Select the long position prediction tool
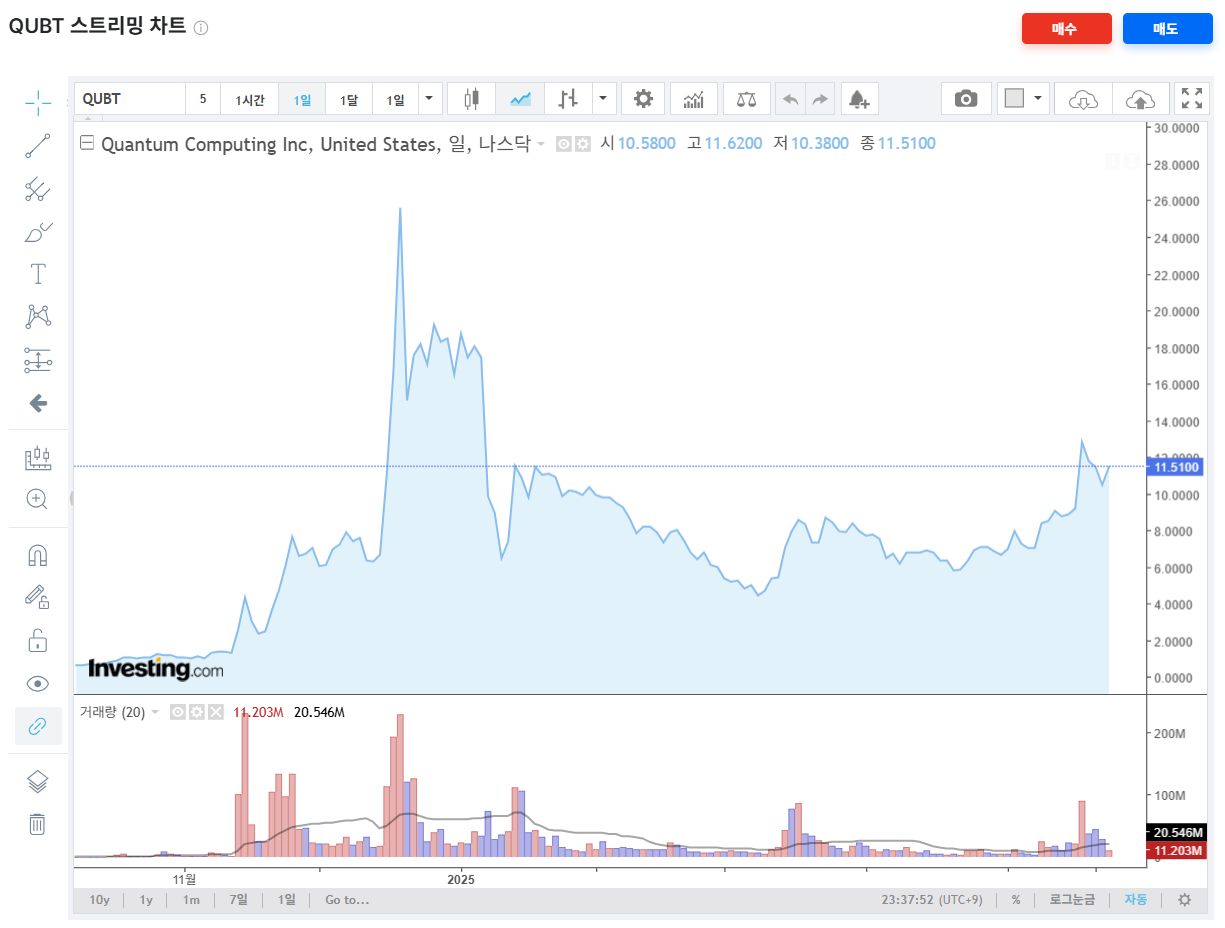The image size is (1225, 928). (x=38, y=360)
